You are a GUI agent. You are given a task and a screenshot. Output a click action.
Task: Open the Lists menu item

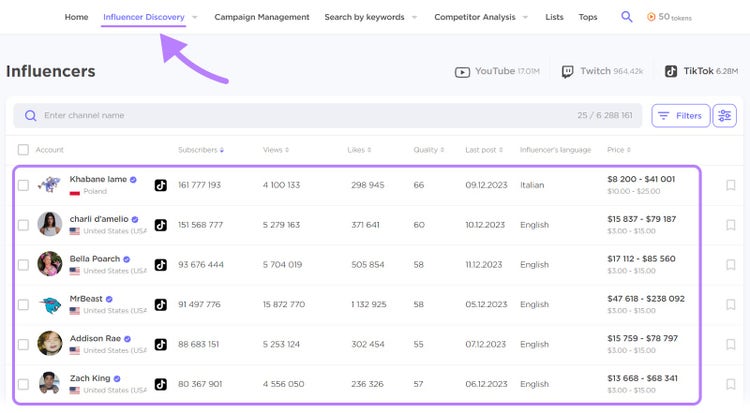(554, 17)
